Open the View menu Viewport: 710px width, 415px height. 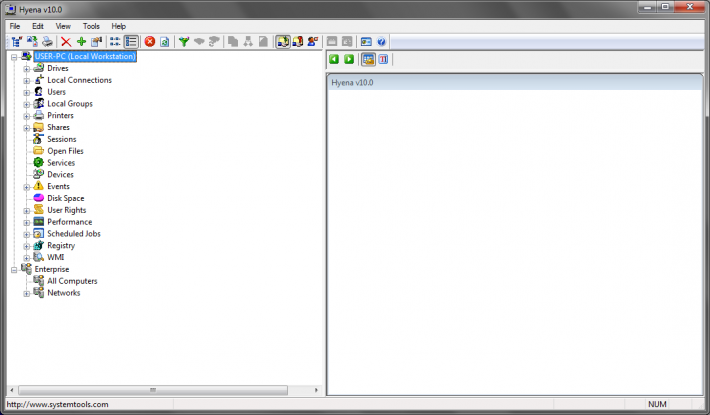tap(63, 26)
